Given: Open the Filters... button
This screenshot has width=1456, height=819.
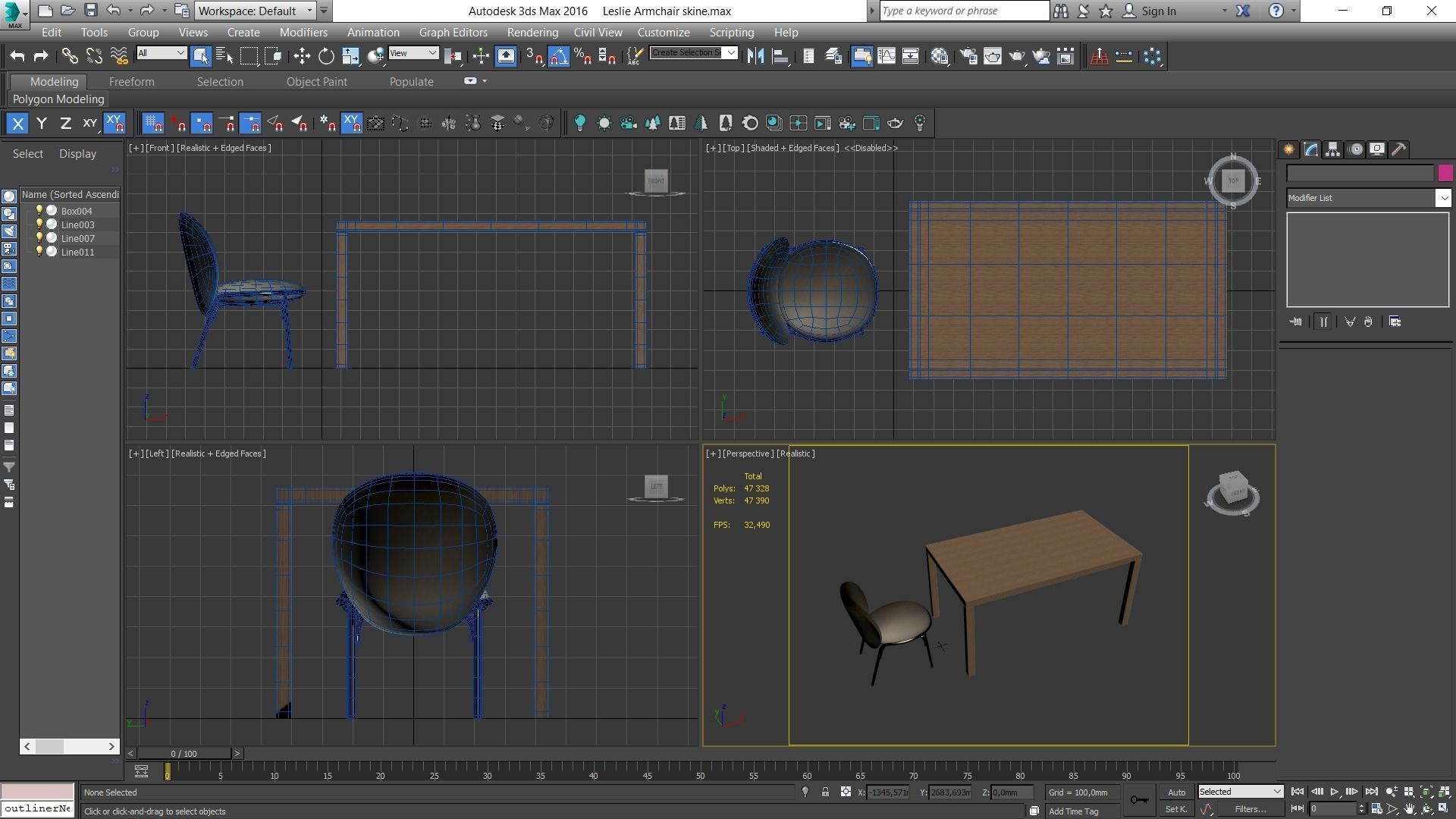Looking at the screenshot, I should [x=1250, y=809].
